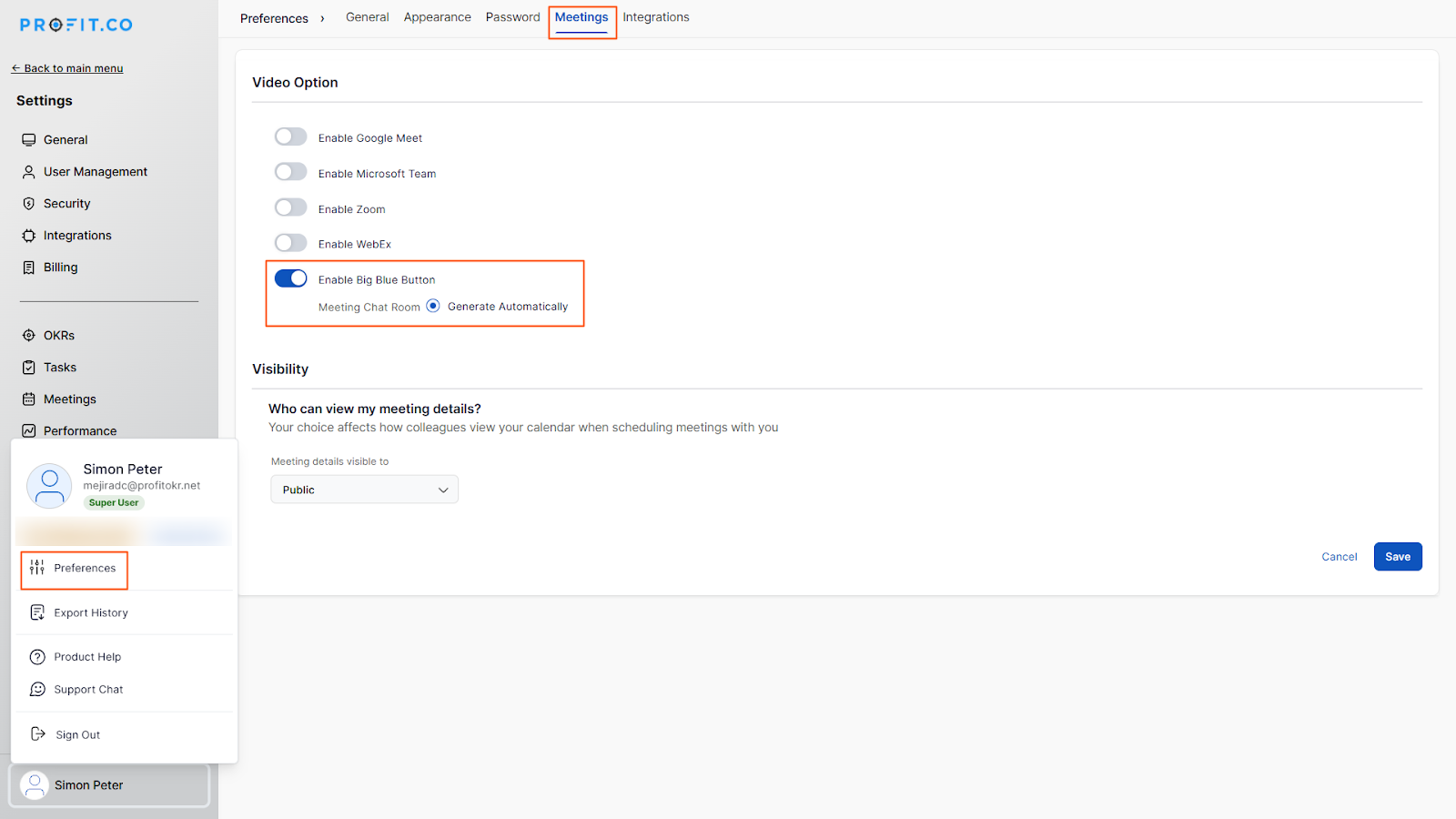Go to the Password tab
The width and height of the screenshot is (1456, 819).
(513, 17)
